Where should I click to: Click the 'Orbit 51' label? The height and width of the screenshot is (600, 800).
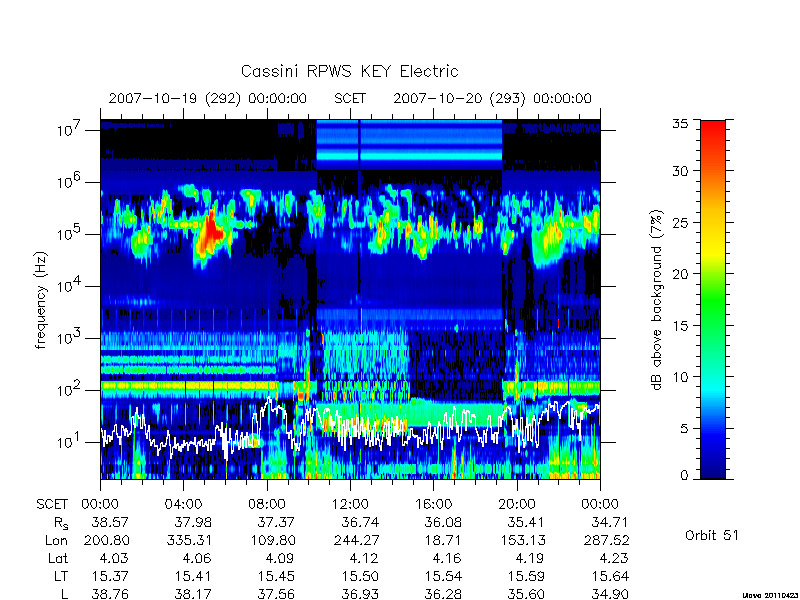pyautogui.click(x=712, y=535)
